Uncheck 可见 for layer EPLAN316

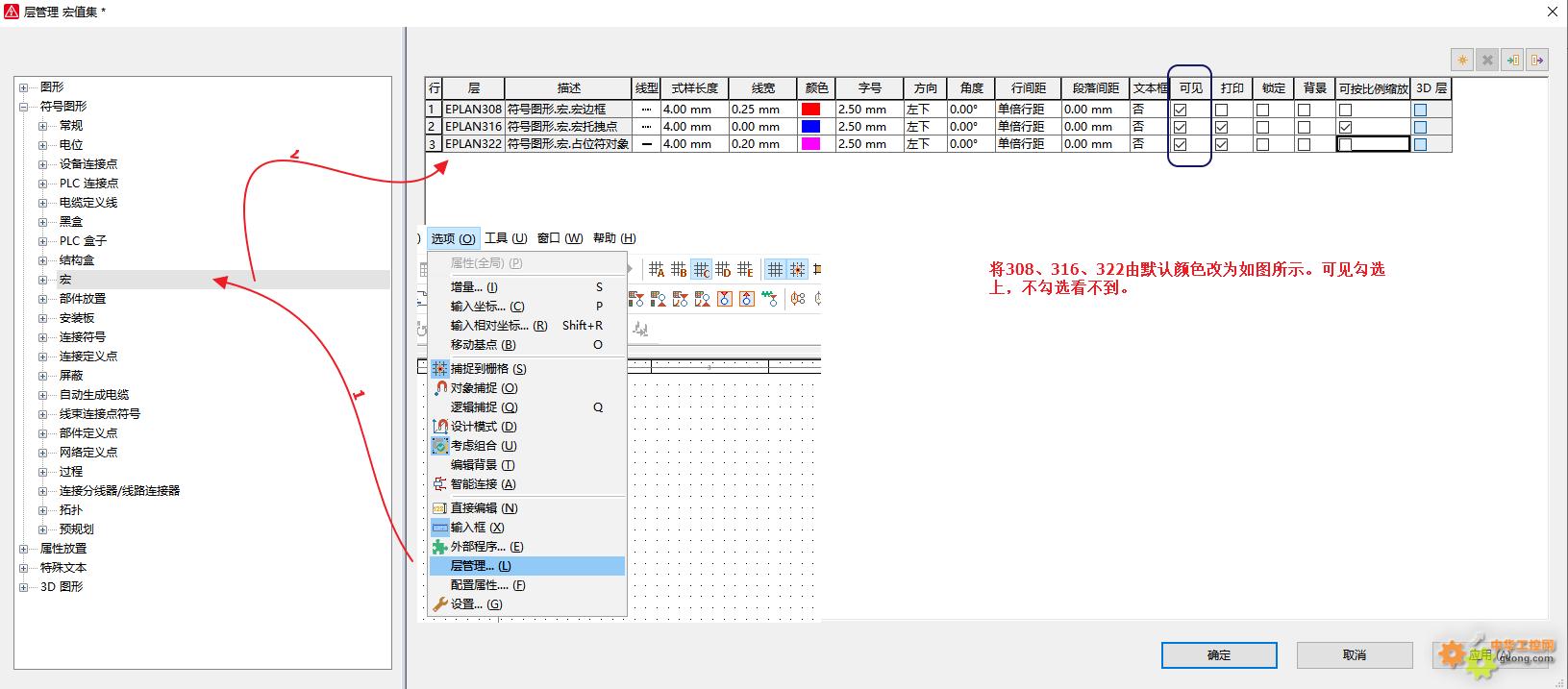[1180, 128]
